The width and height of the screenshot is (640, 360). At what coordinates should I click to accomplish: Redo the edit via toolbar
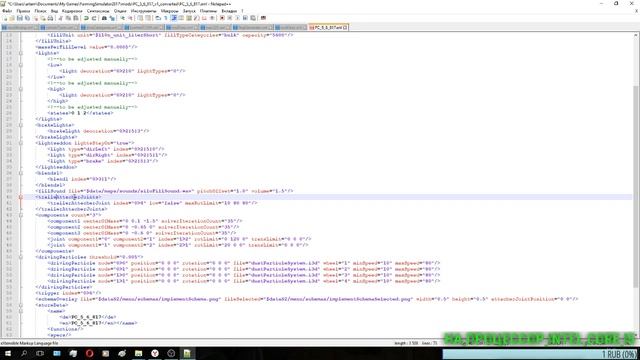pos(94,18)
